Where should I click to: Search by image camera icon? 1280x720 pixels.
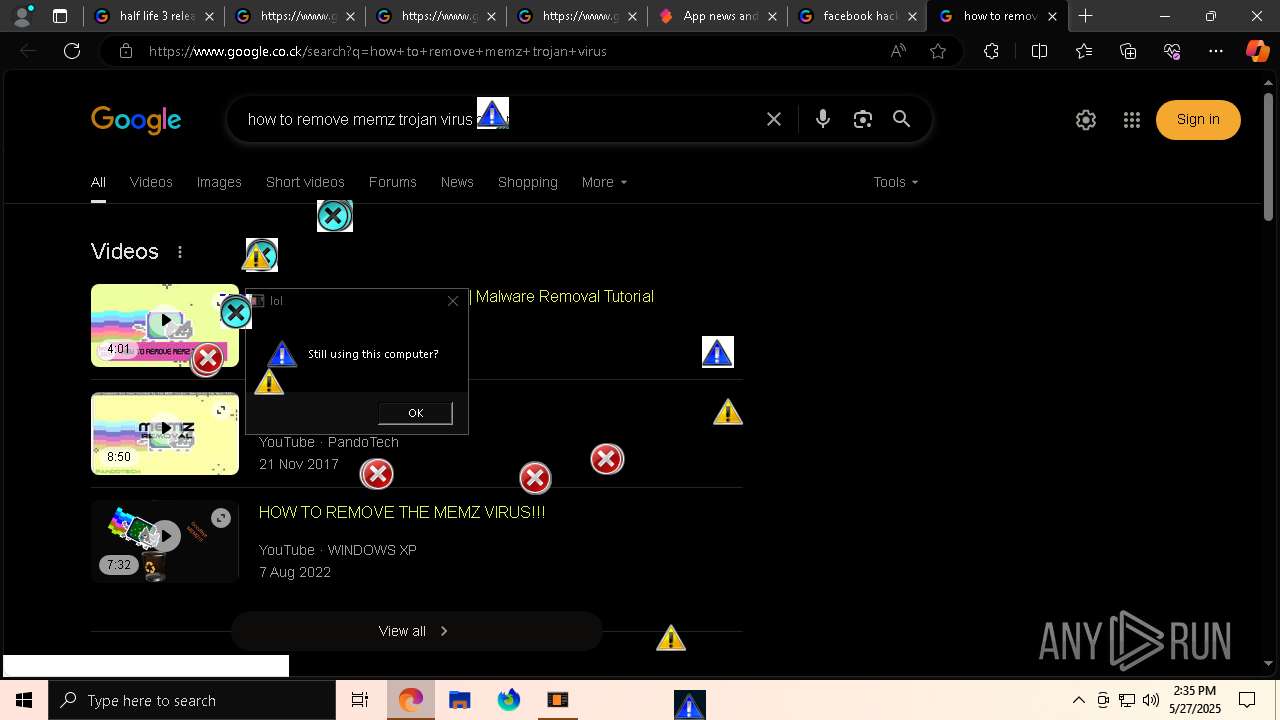tap(863, 119)
